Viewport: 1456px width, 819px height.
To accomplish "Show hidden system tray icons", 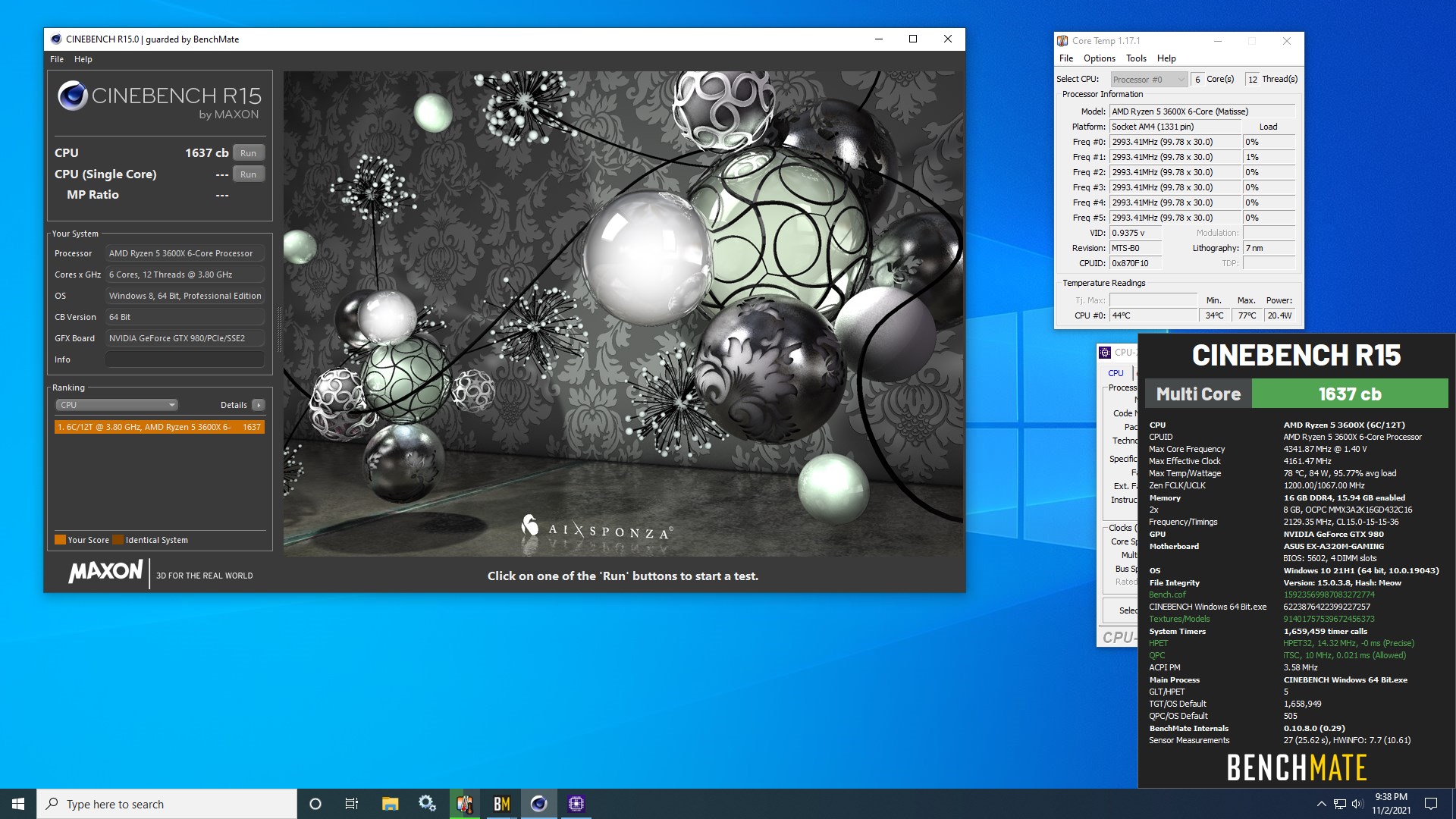I will 1321,804.
